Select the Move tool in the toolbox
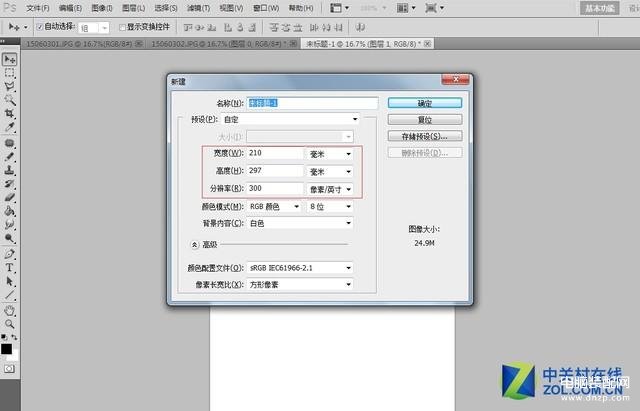The width and height of the screenshot is (640, 411). 9,60
